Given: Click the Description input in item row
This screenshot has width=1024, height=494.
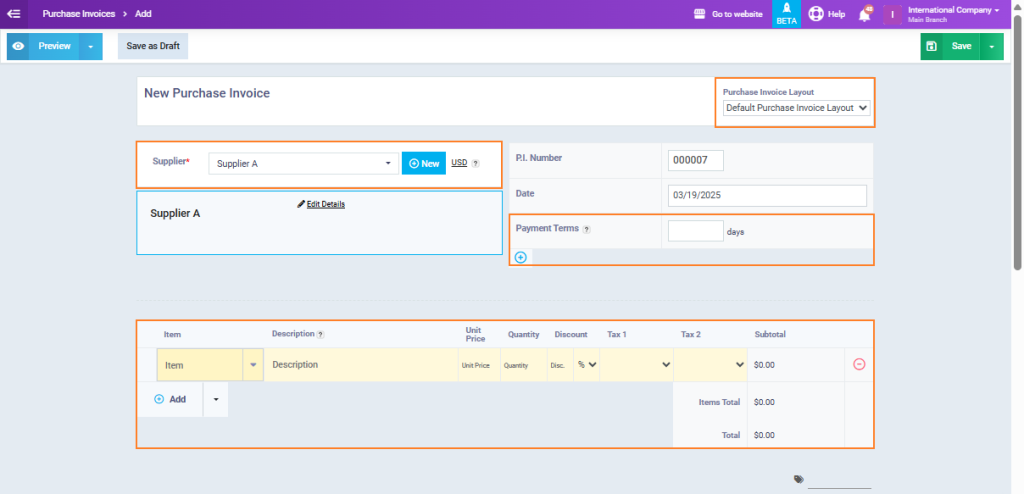Looking at the screenshot, I should (361, 365).
